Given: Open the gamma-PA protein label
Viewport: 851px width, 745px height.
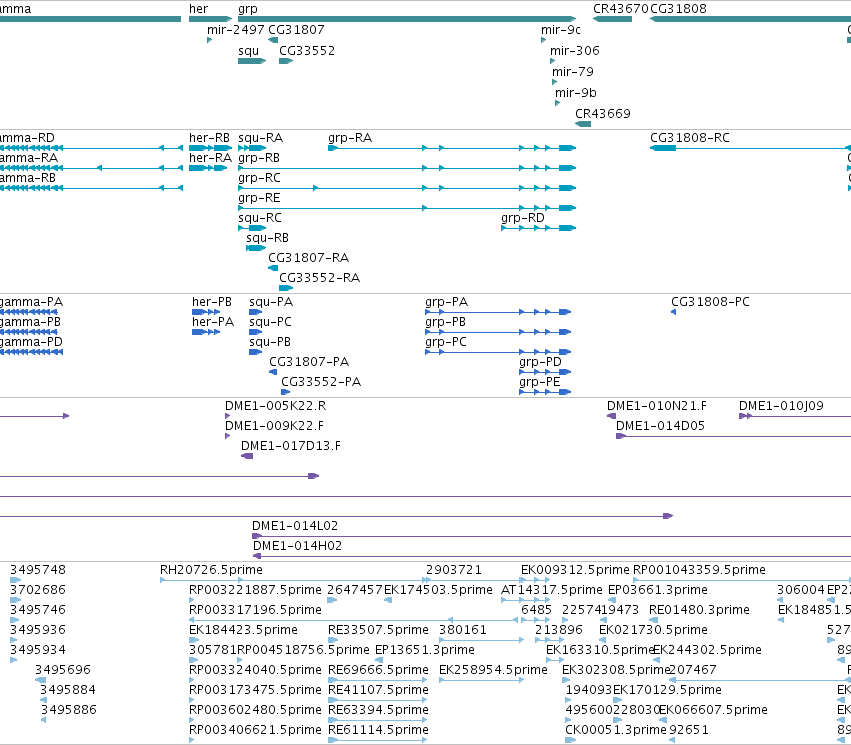Looking at the screenshot, I should click(31, 302).
